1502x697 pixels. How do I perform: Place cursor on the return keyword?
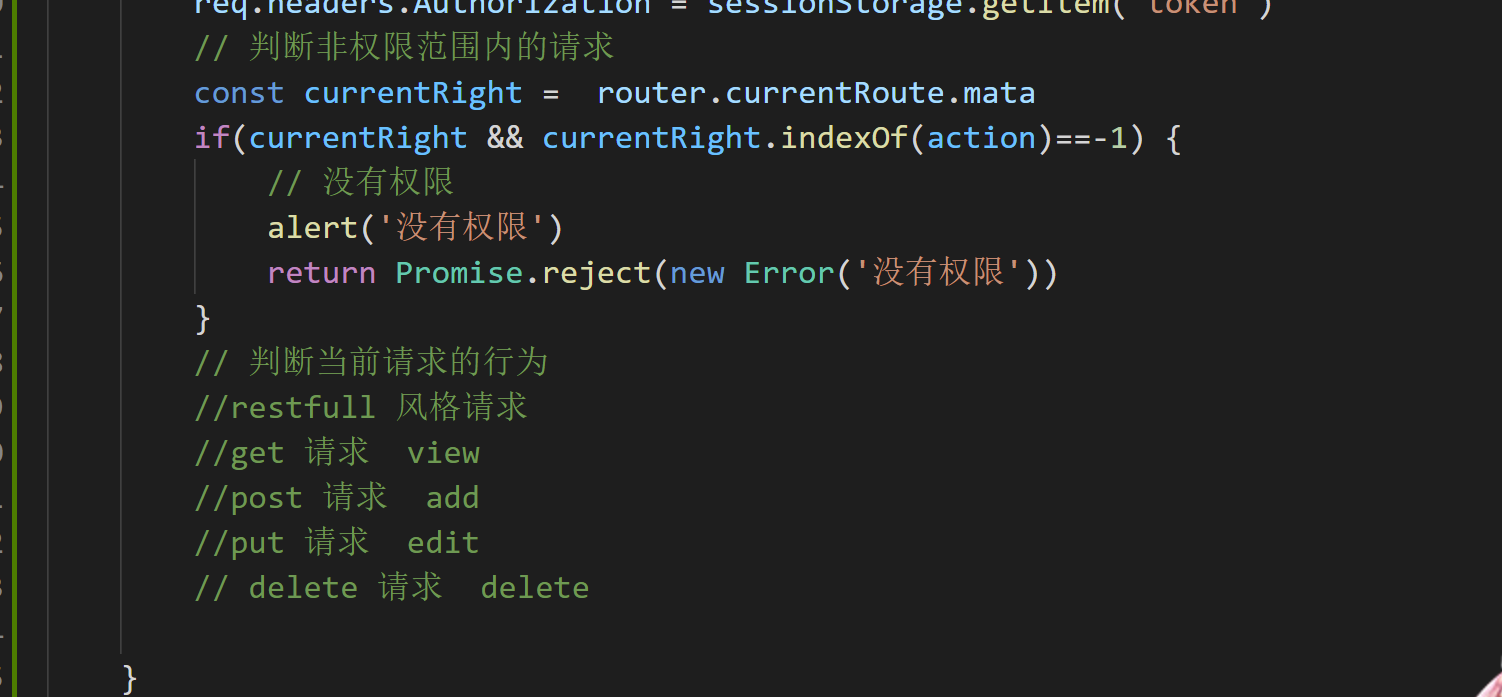(x=322, y=273)
